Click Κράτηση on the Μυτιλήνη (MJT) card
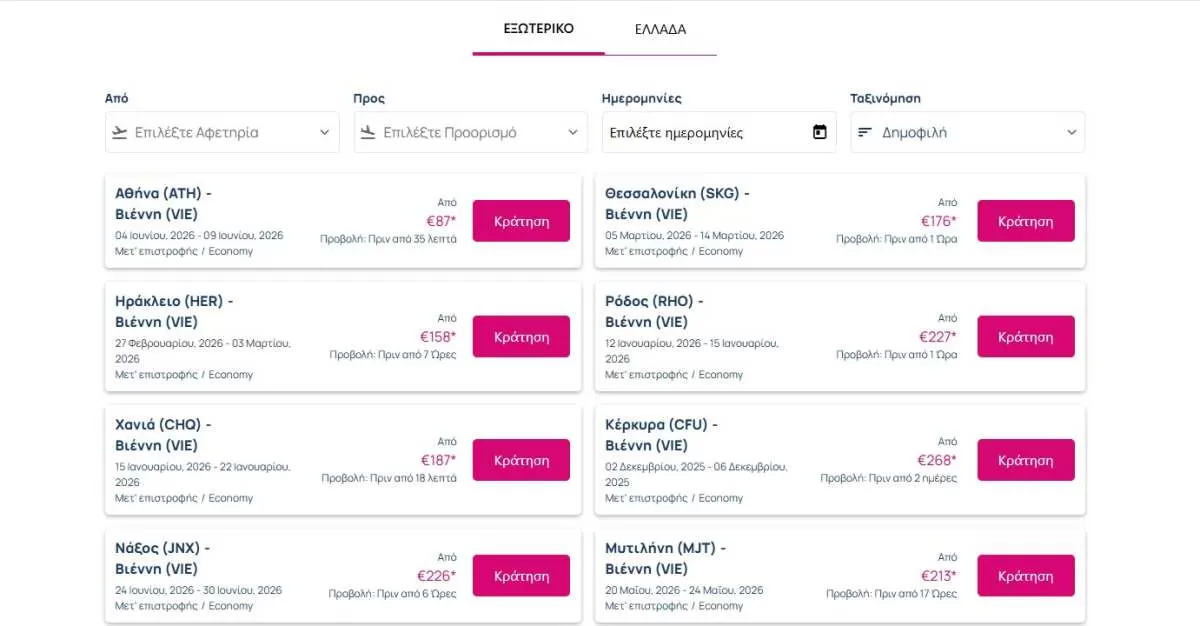The image size is (1200, 626). pos(1025,576)
